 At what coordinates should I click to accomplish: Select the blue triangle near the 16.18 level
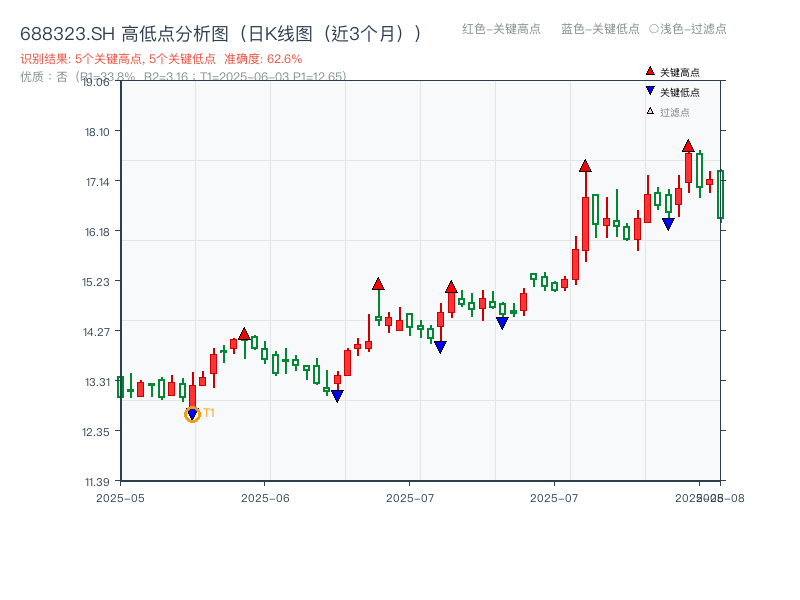[667, 223]
